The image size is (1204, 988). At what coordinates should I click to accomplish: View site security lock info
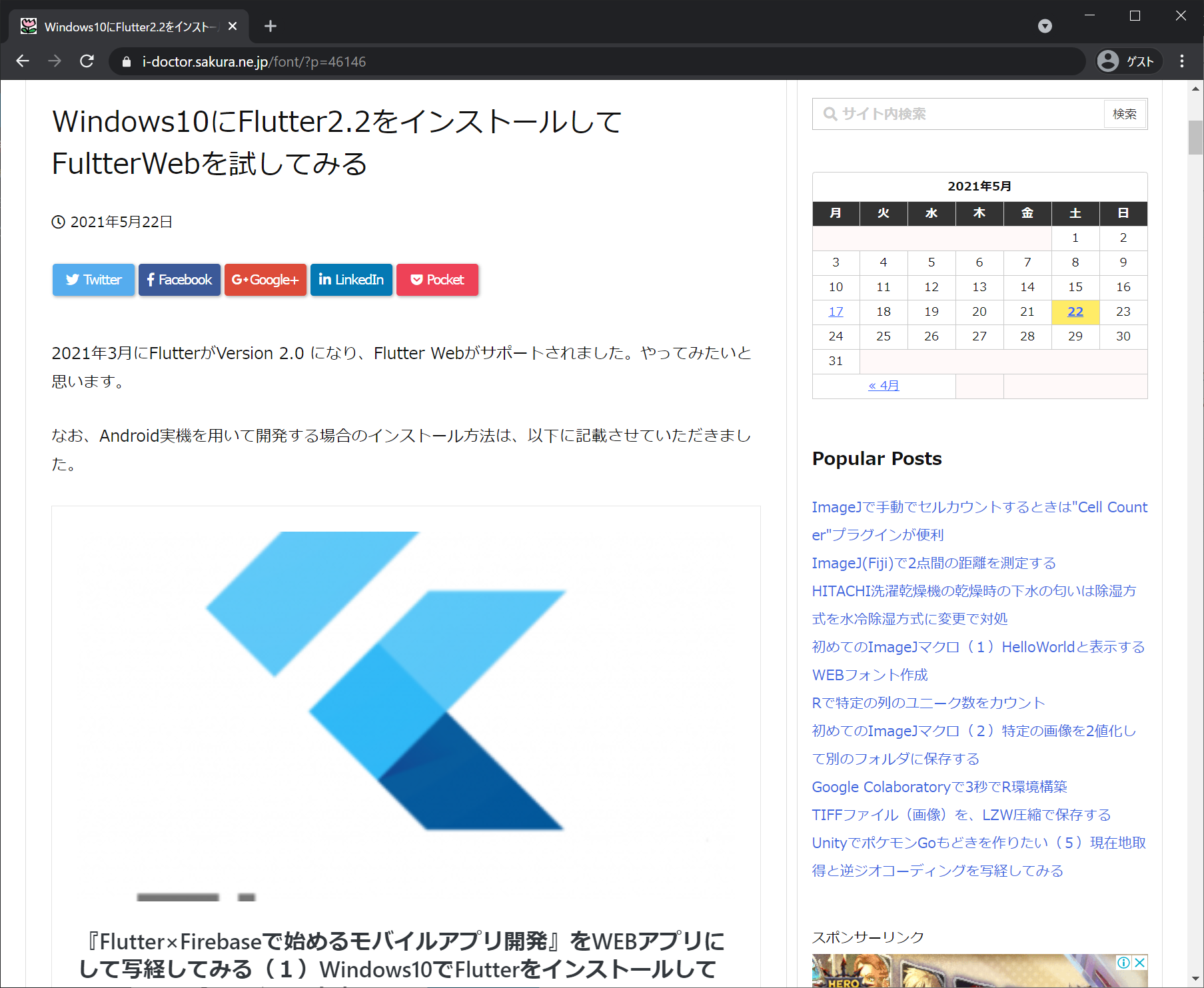point(127,62)
